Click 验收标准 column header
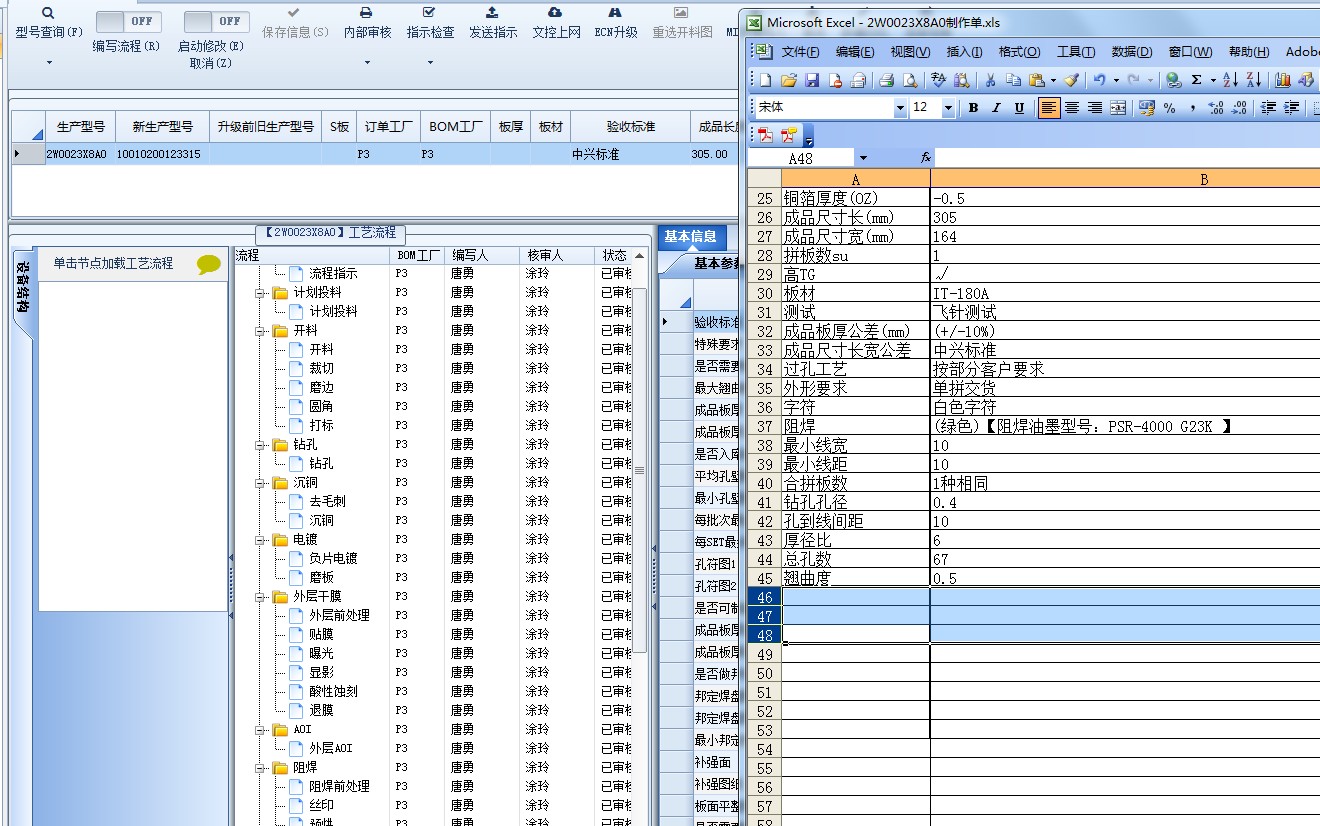 tap(630, 127)
